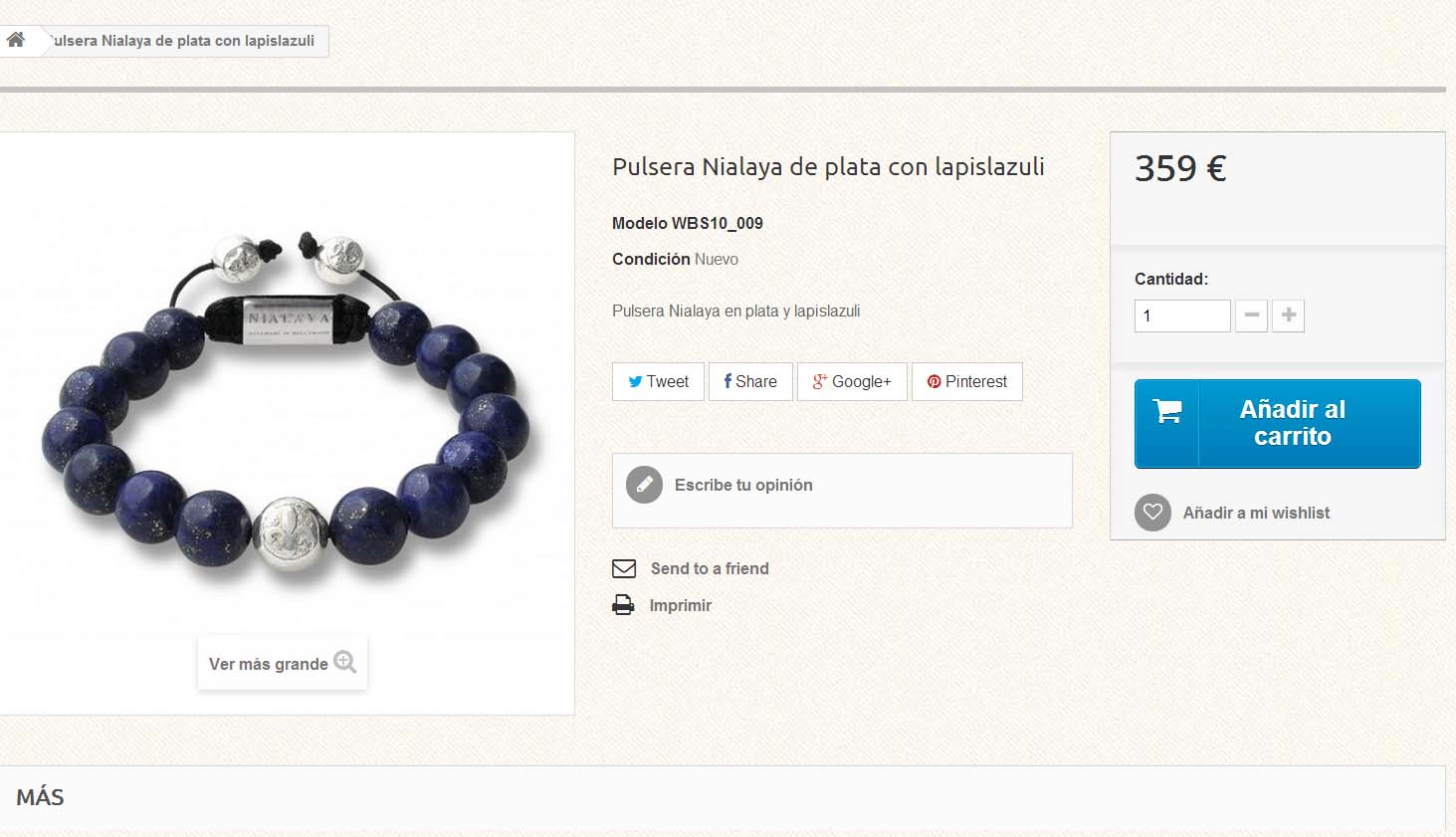1456x837 pixels.
Task: Add bracelet with Añadir al carrito
Action: click(x=1278, y=423)
